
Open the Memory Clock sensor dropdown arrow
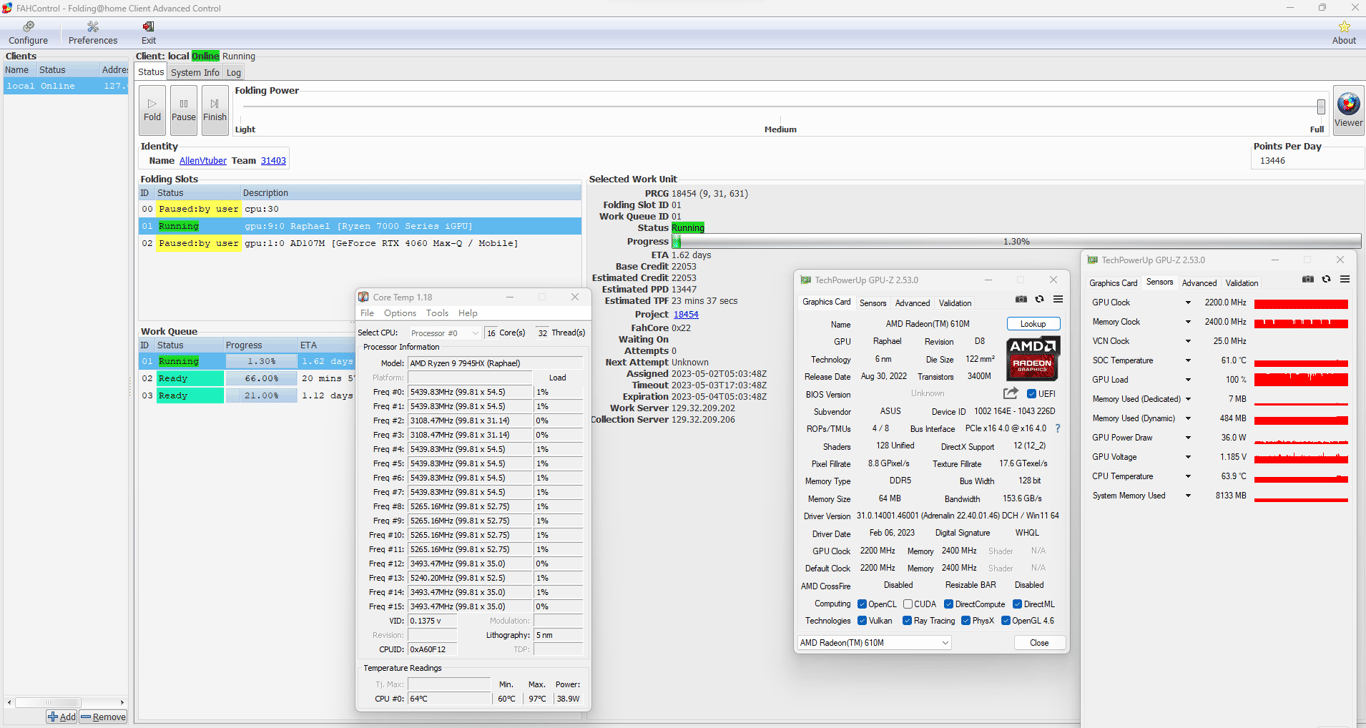pos(1188,322)
